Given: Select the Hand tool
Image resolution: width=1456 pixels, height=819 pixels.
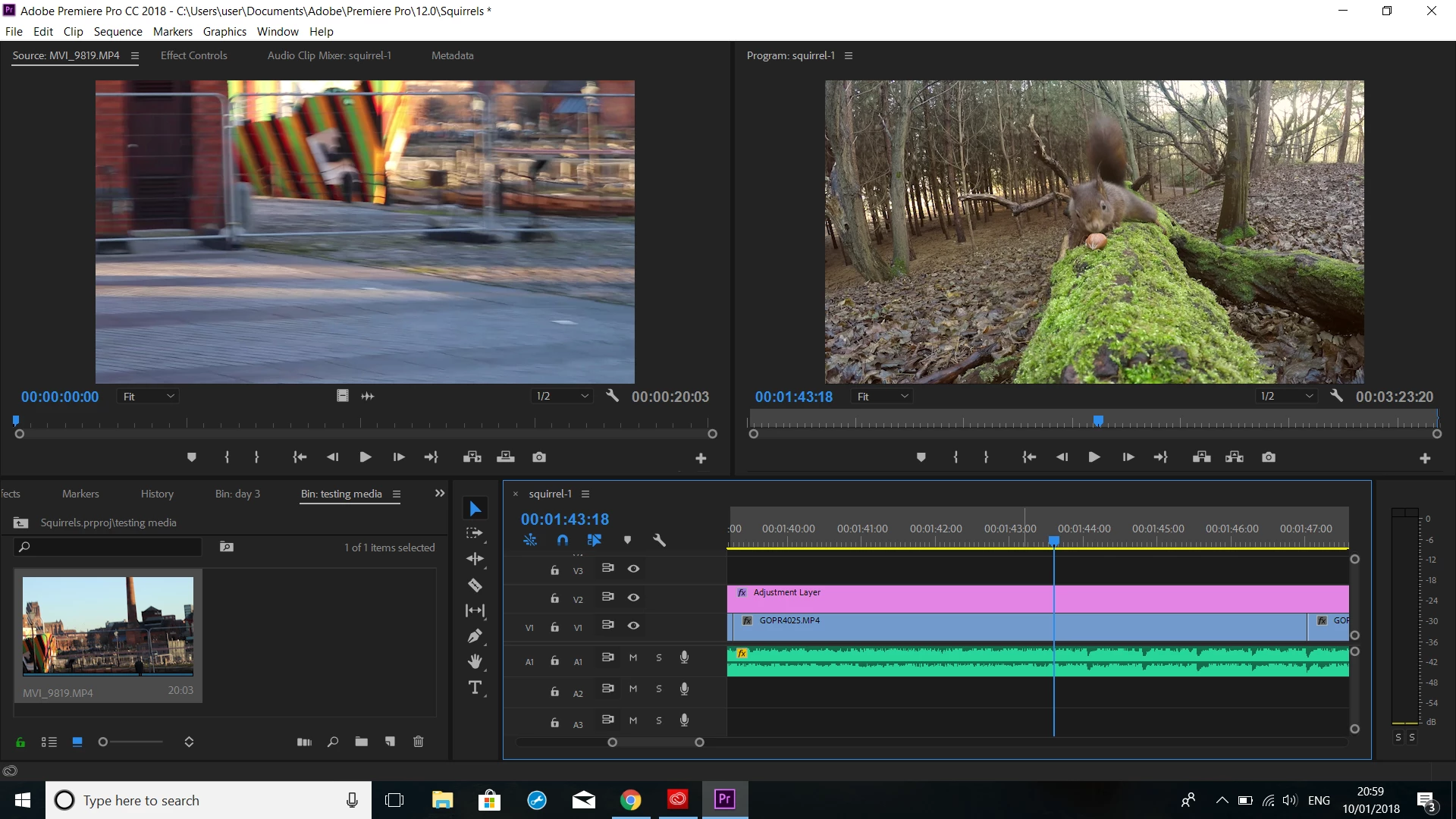Looking at the screenshot, I should coord(475,662).
